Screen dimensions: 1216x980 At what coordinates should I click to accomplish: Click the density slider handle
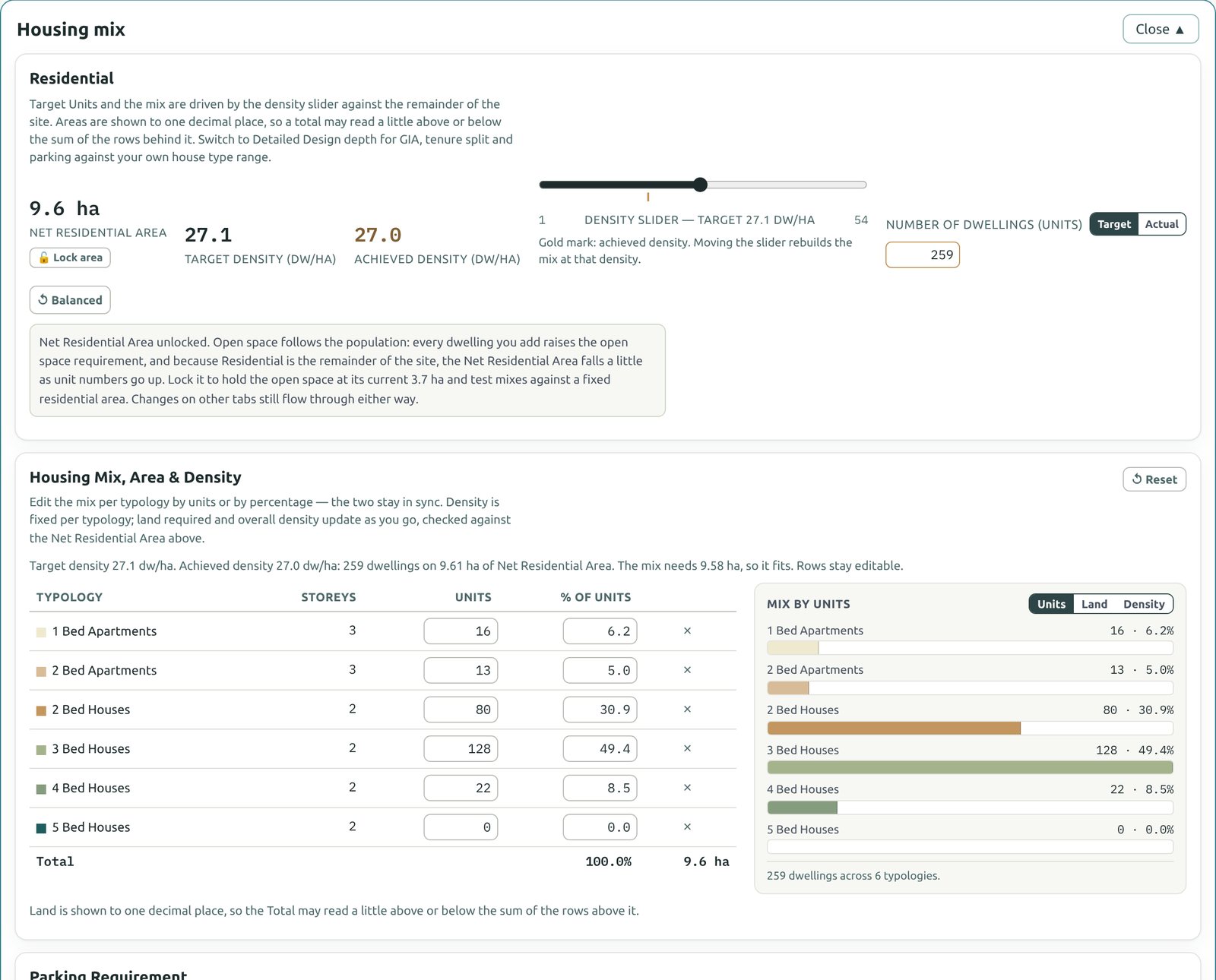click(x=701, y=185)
